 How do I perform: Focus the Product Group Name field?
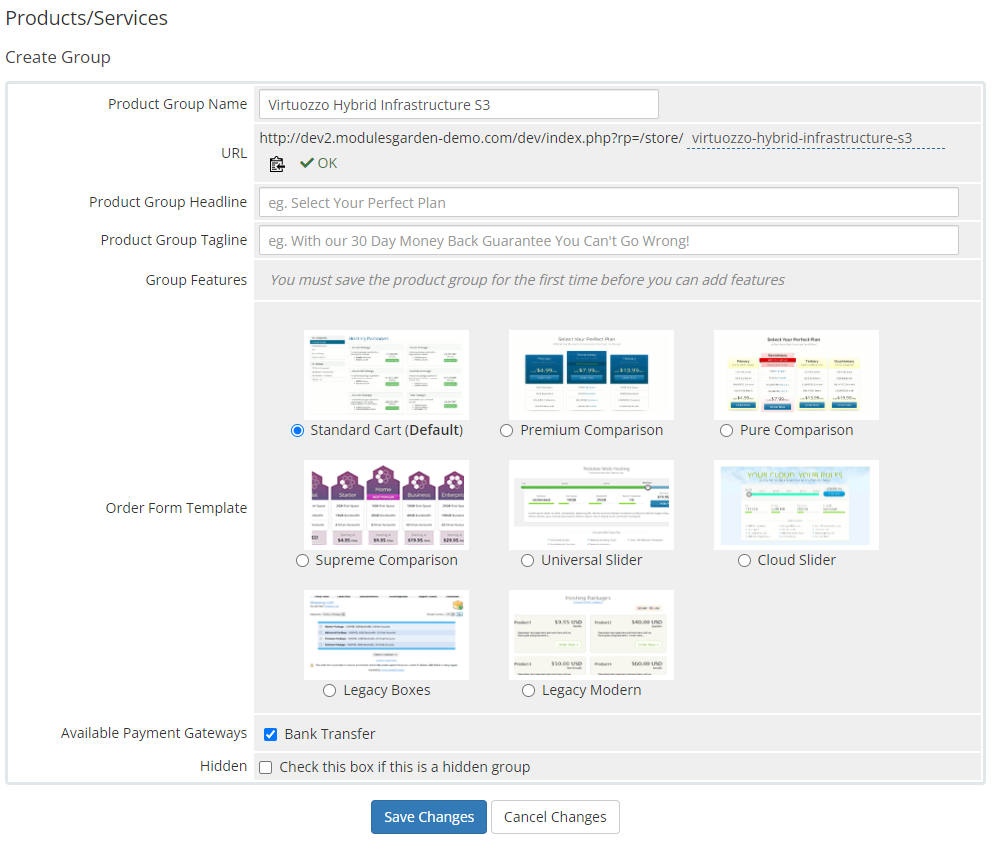(x=459, y=105)
